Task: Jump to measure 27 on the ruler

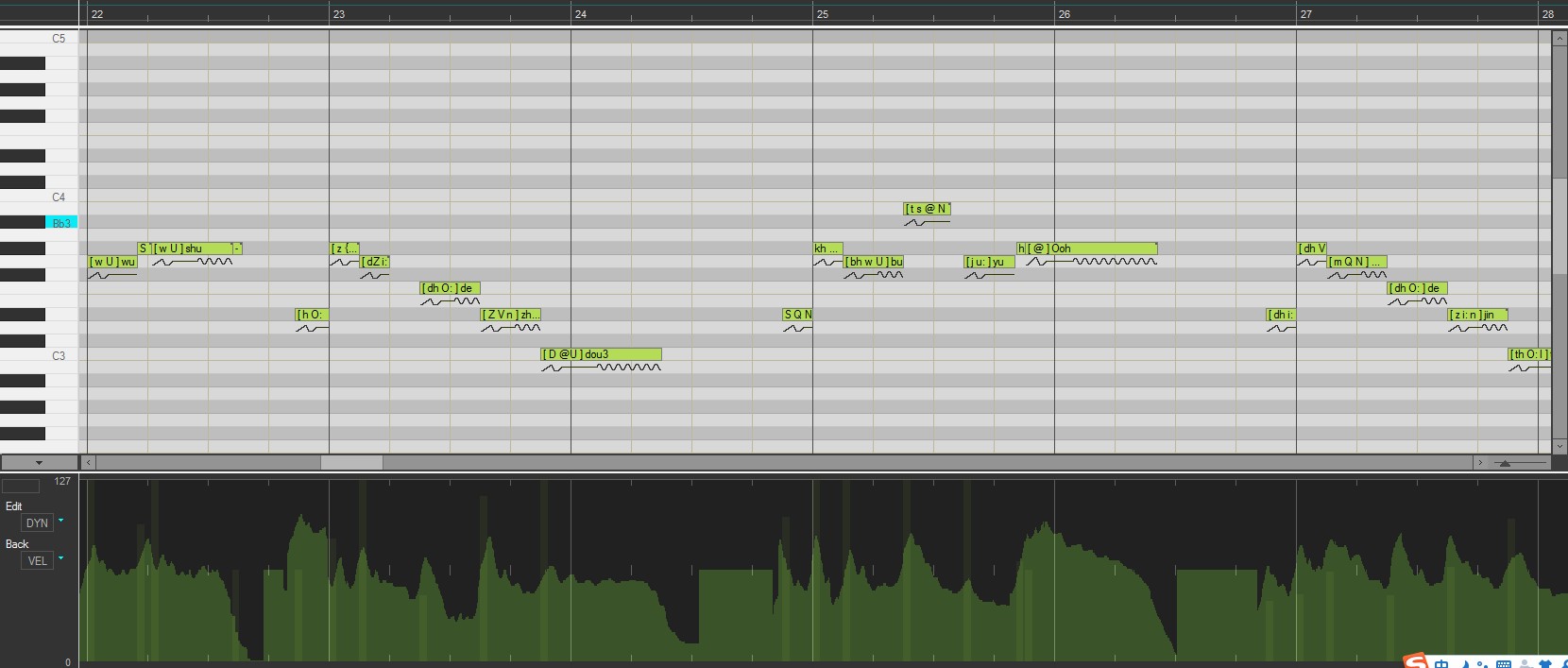Action: click(x=1306, y=14)
